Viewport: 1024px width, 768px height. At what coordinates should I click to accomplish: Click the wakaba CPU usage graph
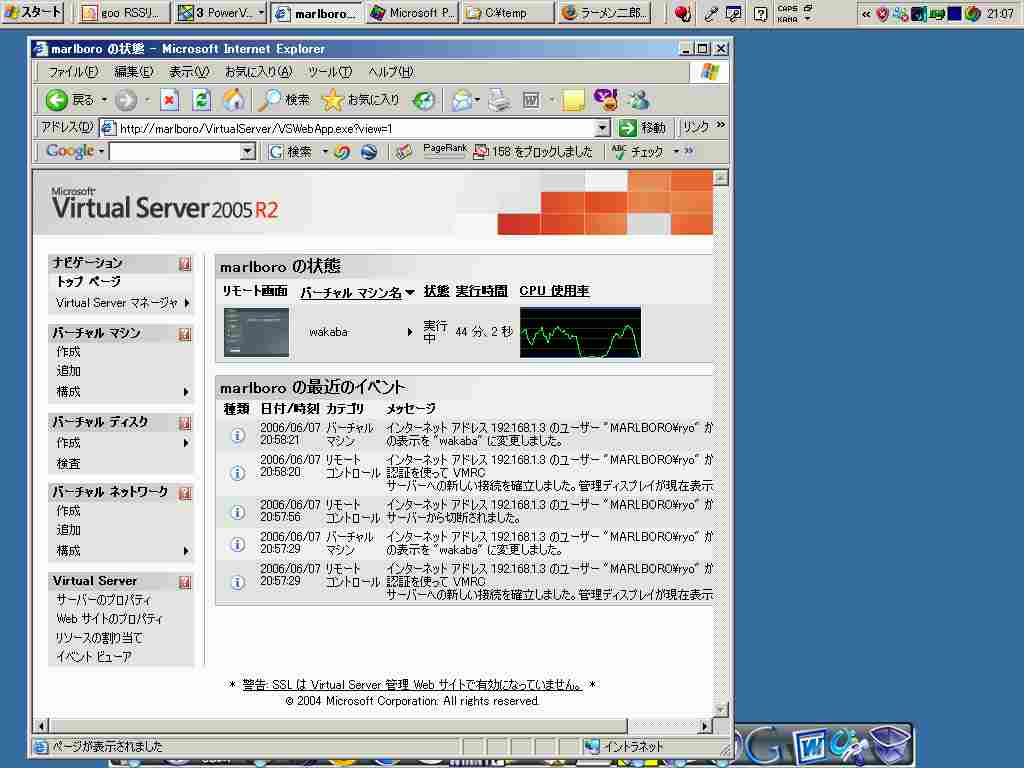pos(580,332)
